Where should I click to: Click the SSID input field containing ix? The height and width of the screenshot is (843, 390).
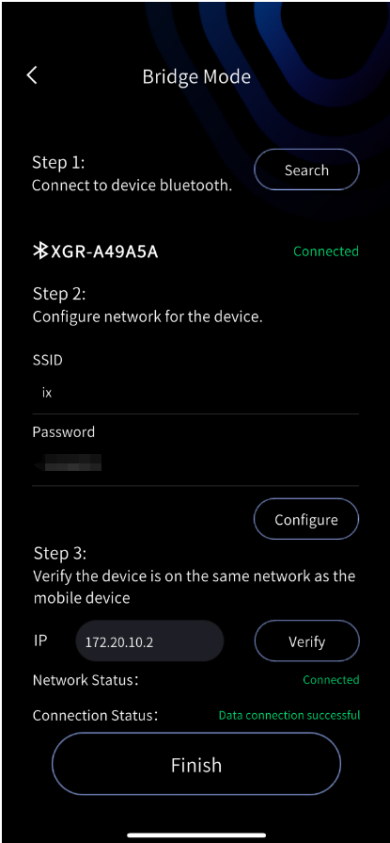(x=195, y=393)
